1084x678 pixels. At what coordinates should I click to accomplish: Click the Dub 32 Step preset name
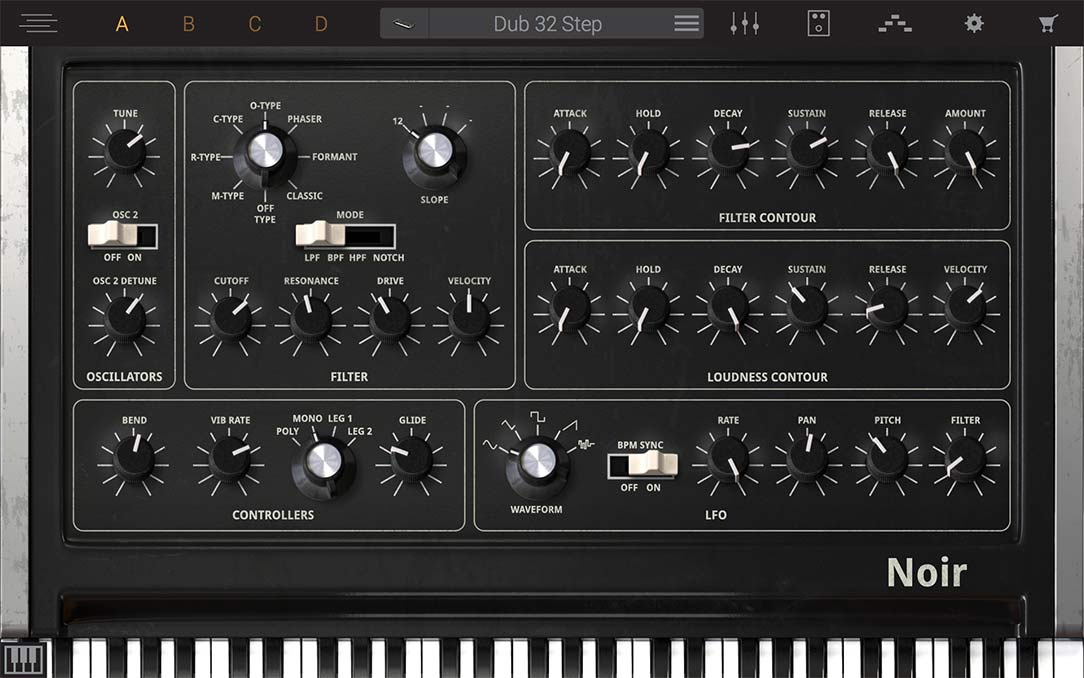(x=548, y=24)
